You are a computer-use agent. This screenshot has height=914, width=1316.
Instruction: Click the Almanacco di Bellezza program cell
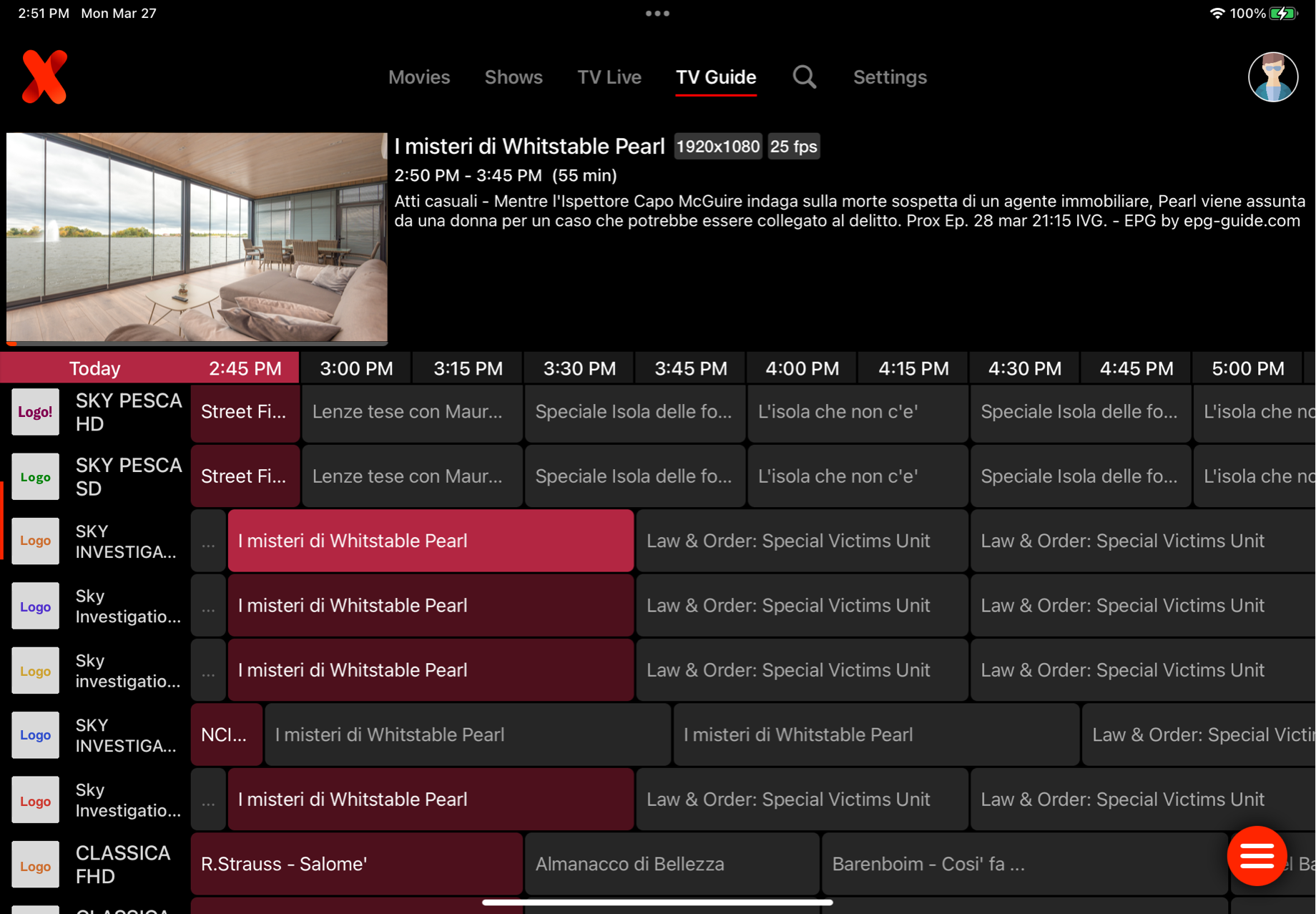[x=671, y=864]
